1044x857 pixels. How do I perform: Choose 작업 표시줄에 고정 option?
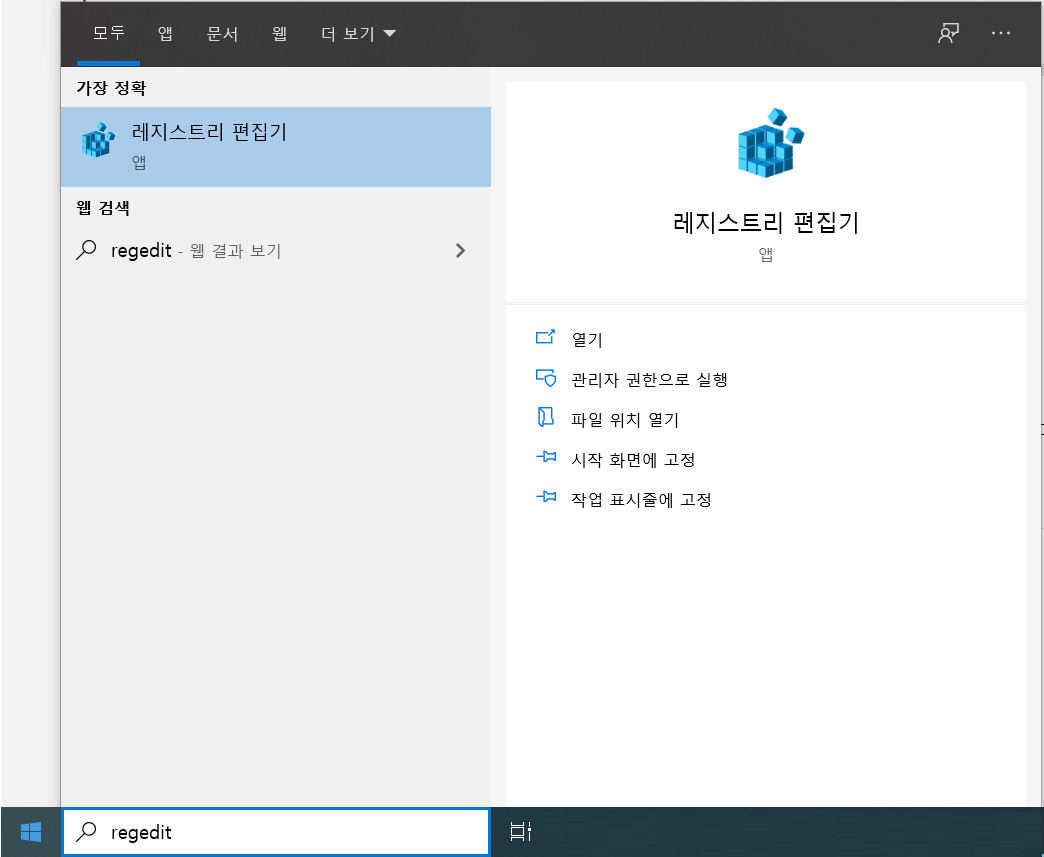pos(640,499)
